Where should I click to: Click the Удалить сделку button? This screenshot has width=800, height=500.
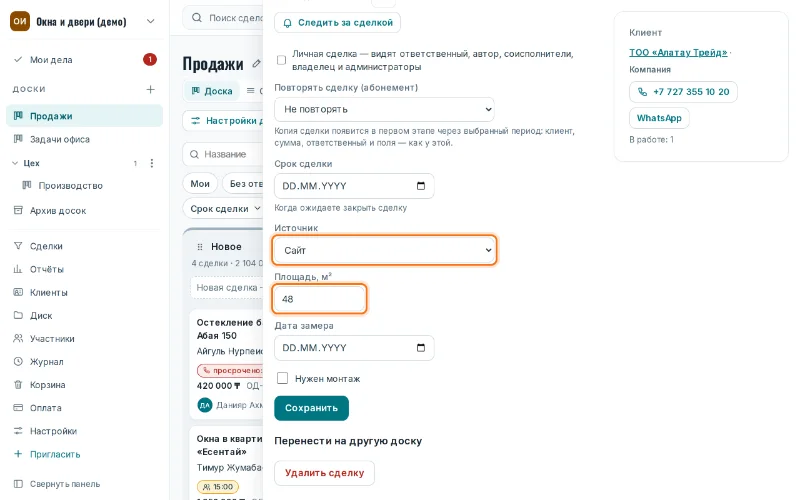(x=324, y=473)
